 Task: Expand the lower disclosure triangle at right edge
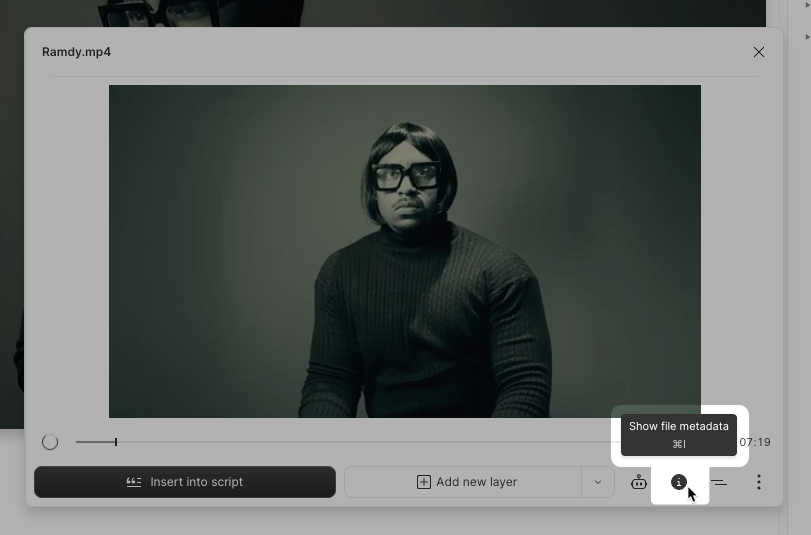pyautogui.click(x=806, y=37)
